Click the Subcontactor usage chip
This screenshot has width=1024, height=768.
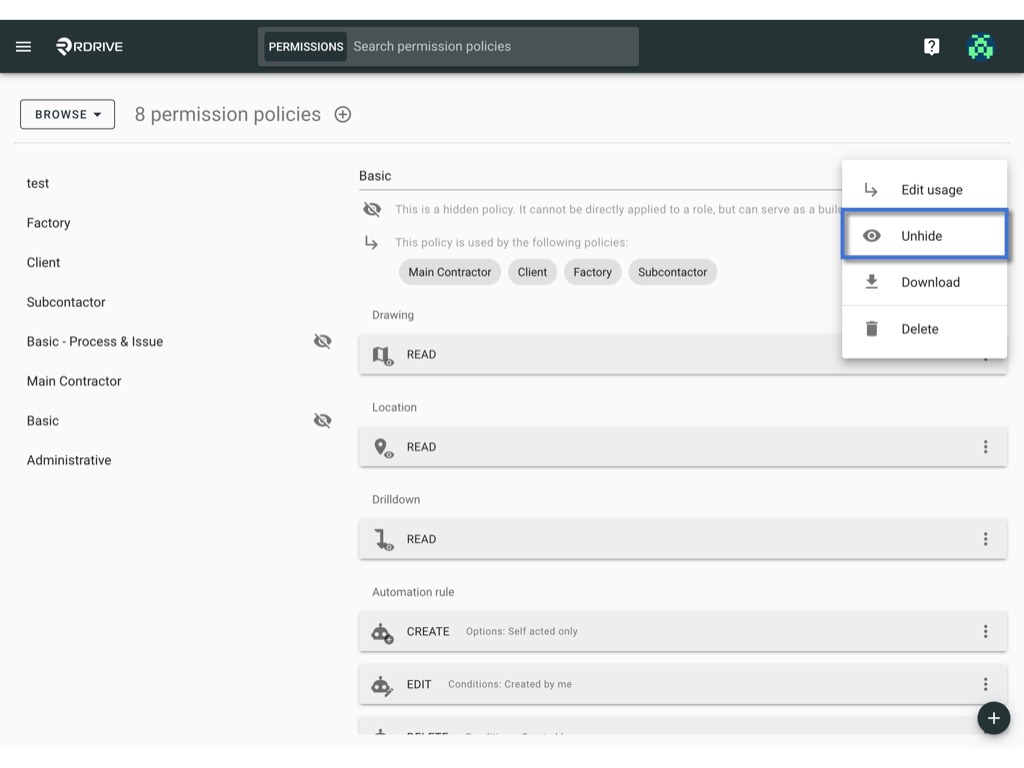(x=672, y=272)
